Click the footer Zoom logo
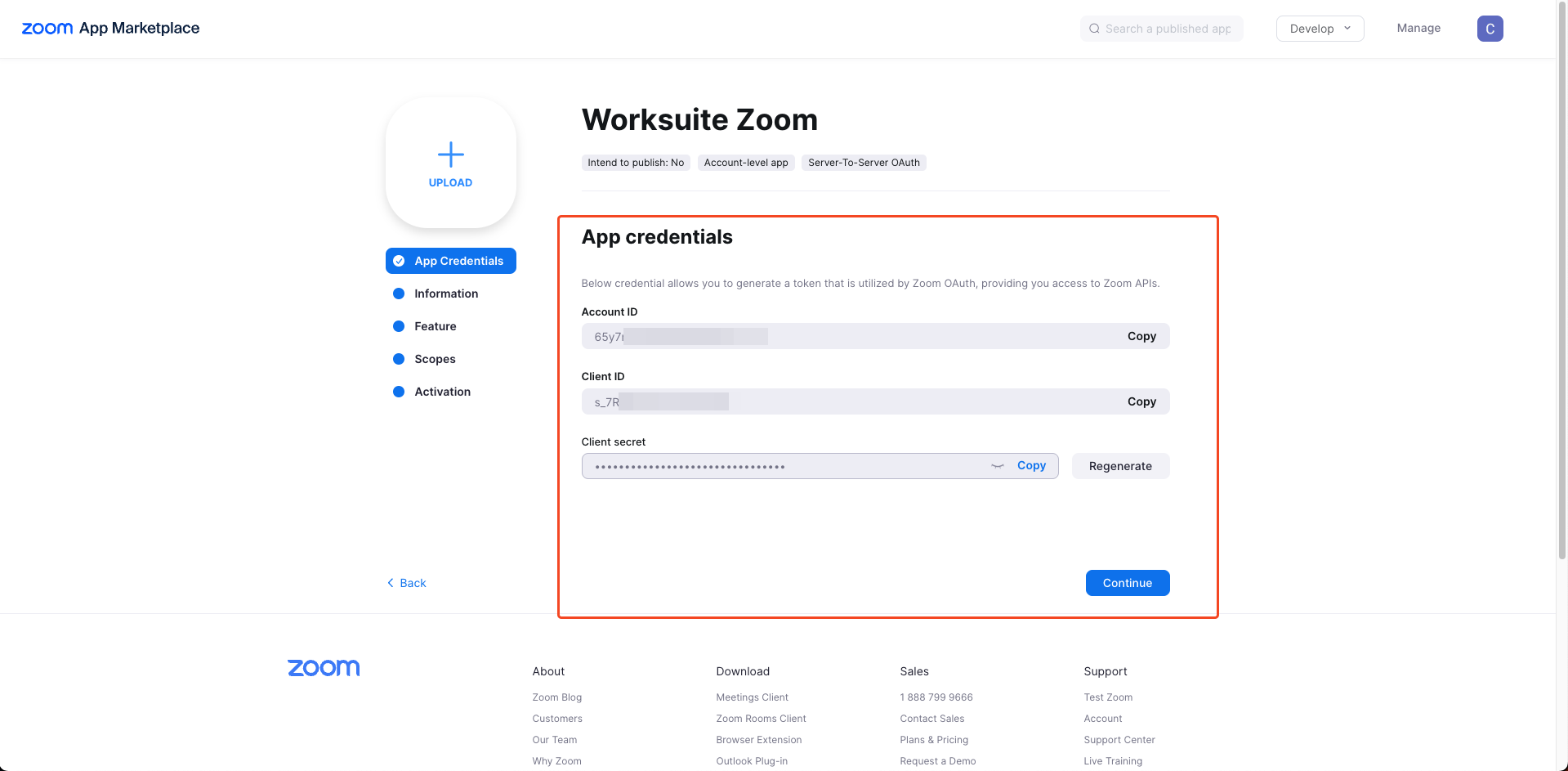The image size is (1568, 771). pyautogui.click(x=324, y=668)
